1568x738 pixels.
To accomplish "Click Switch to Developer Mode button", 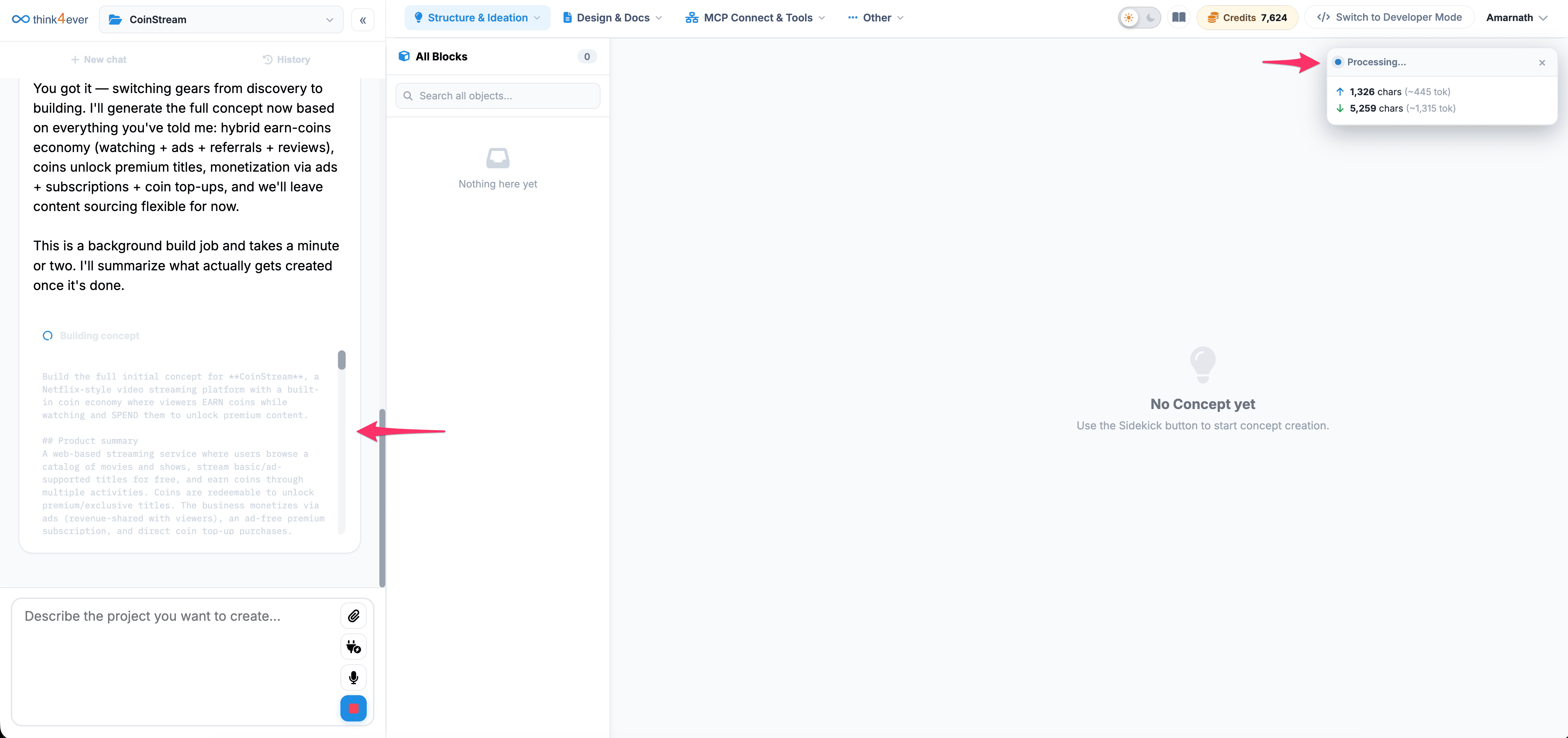I will point(1389,18).
